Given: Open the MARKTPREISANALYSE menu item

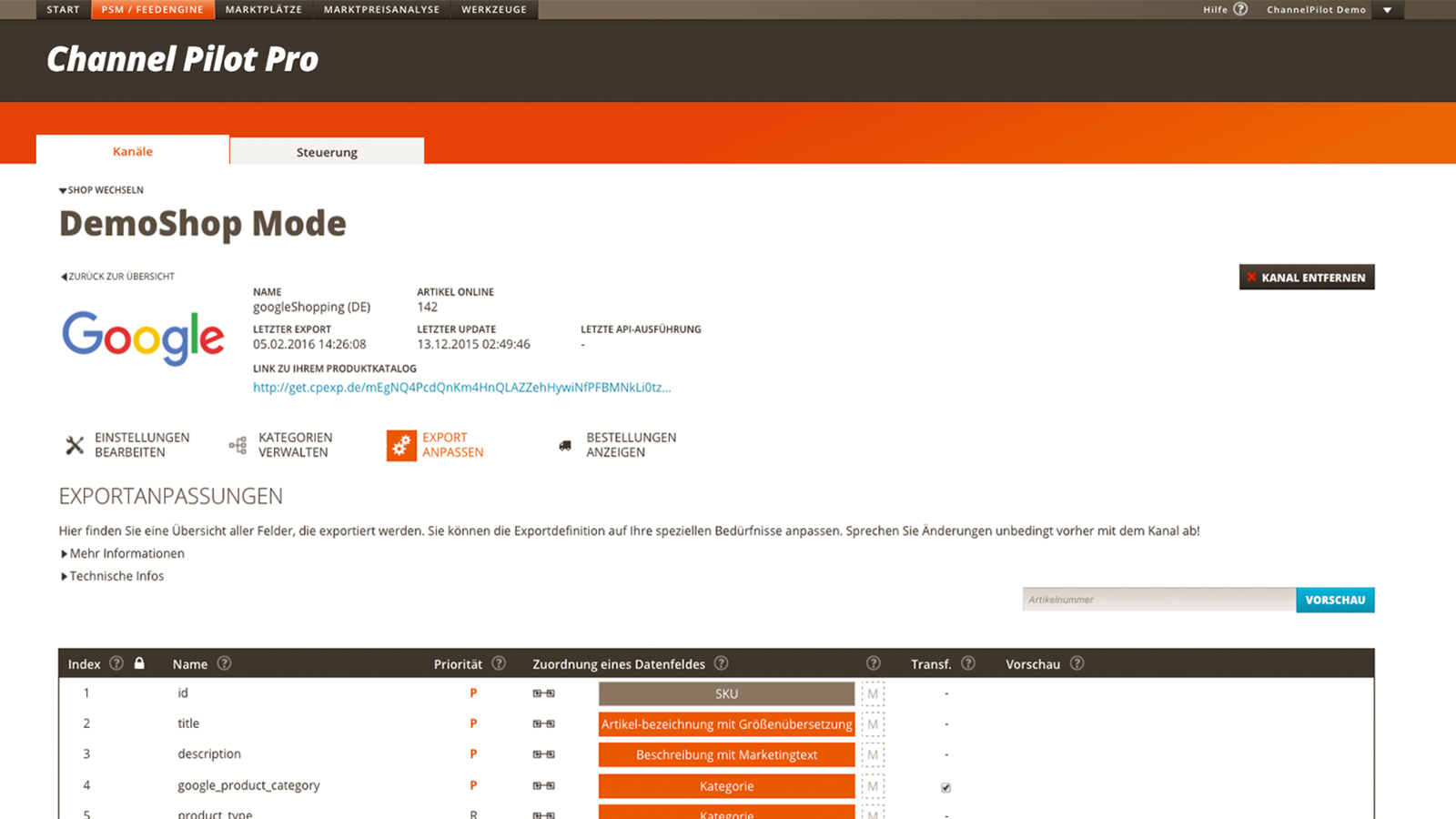Looking at the screenshot, I should (x=381, y=10).
